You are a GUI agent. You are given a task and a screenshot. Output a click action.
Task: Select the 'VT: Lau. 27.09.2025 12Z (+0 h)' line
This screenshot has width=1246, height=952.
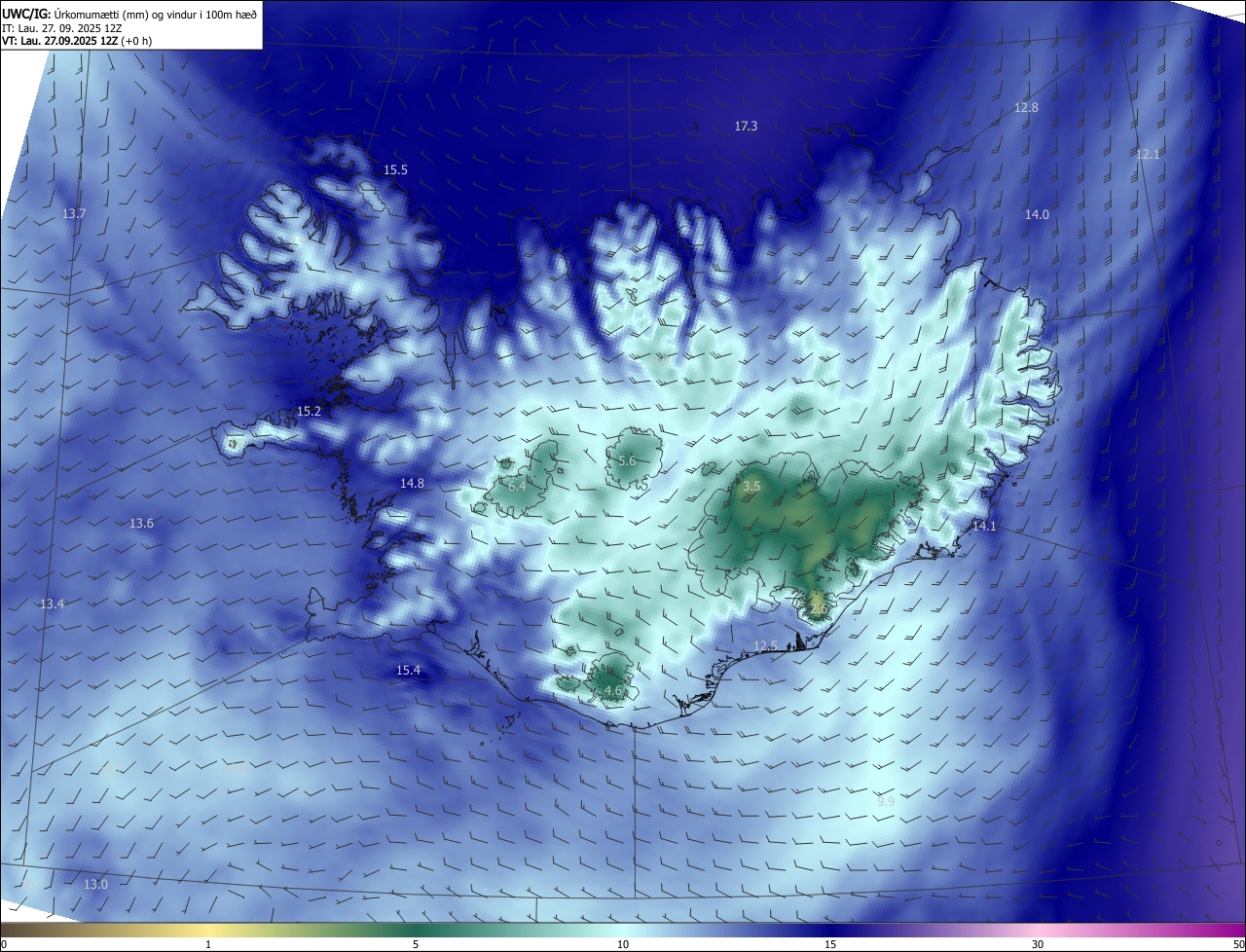[77, 40]
